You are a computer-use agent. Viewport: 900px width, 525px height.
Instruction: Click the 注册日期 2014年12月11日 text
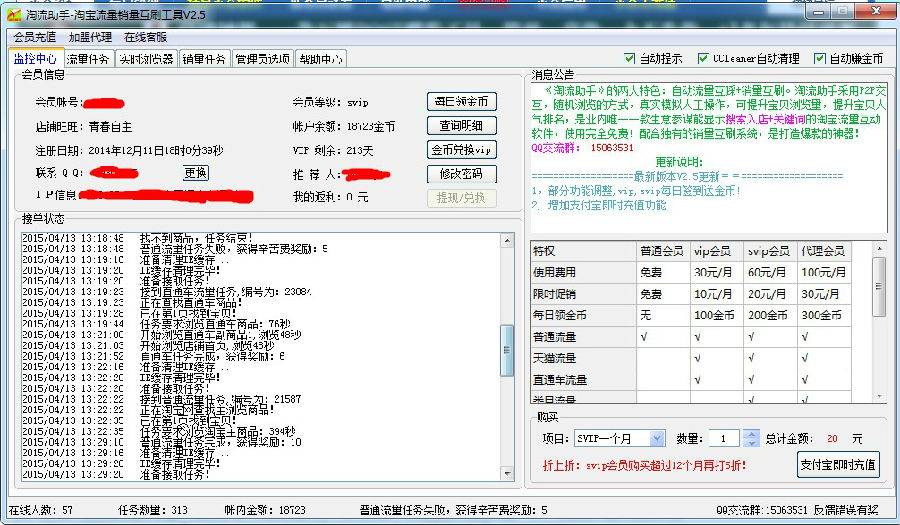tap(129, 150)
